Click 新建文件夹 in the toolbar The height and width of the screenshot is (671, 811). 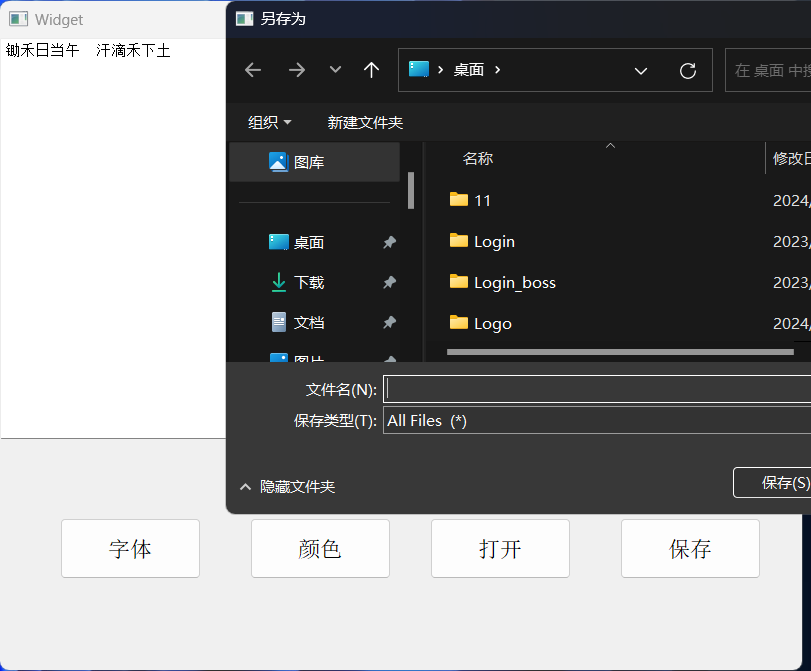365,122
